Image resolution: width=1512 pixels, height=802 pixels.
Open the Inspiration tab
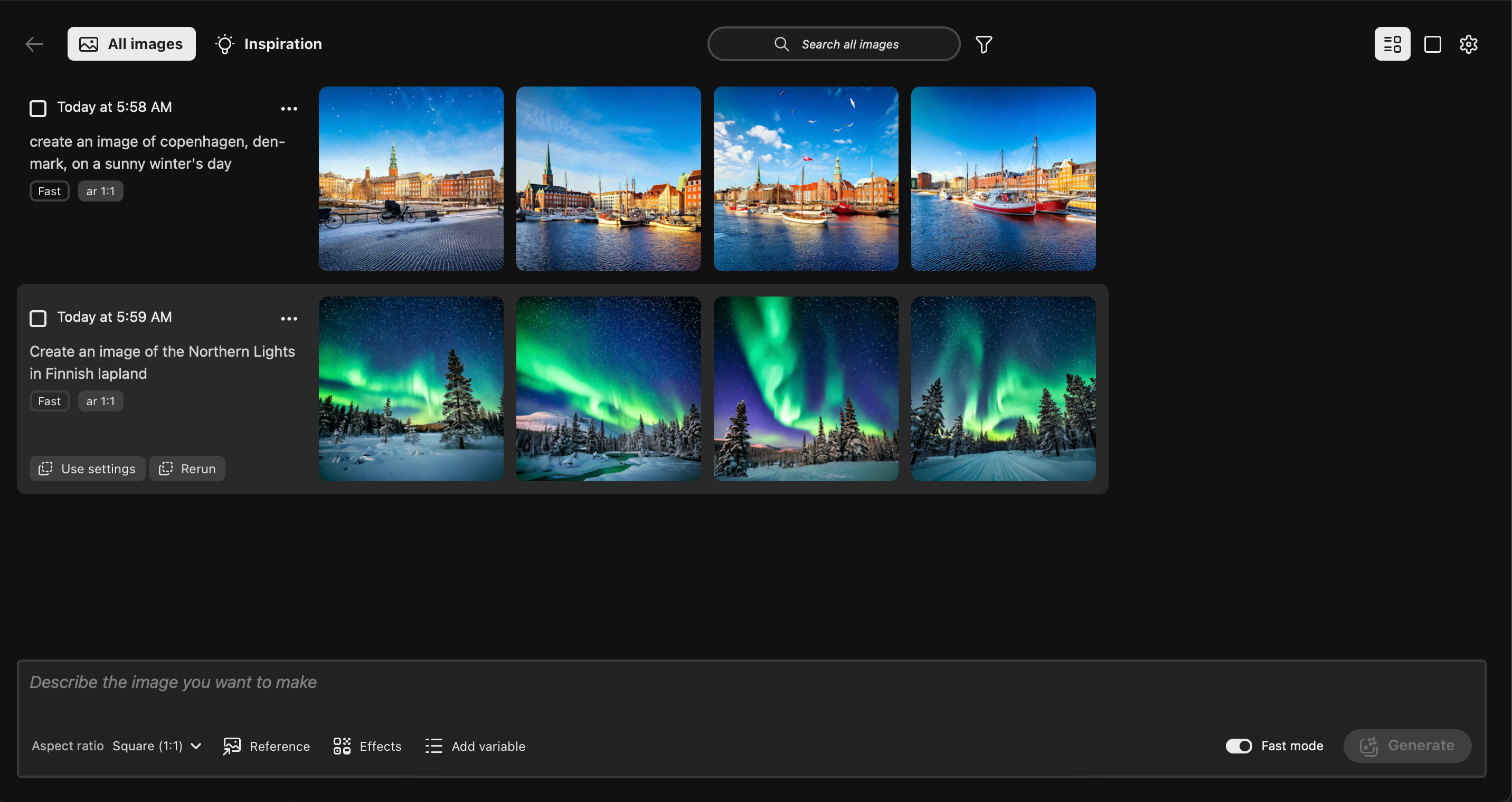click(x=268, y=43)
